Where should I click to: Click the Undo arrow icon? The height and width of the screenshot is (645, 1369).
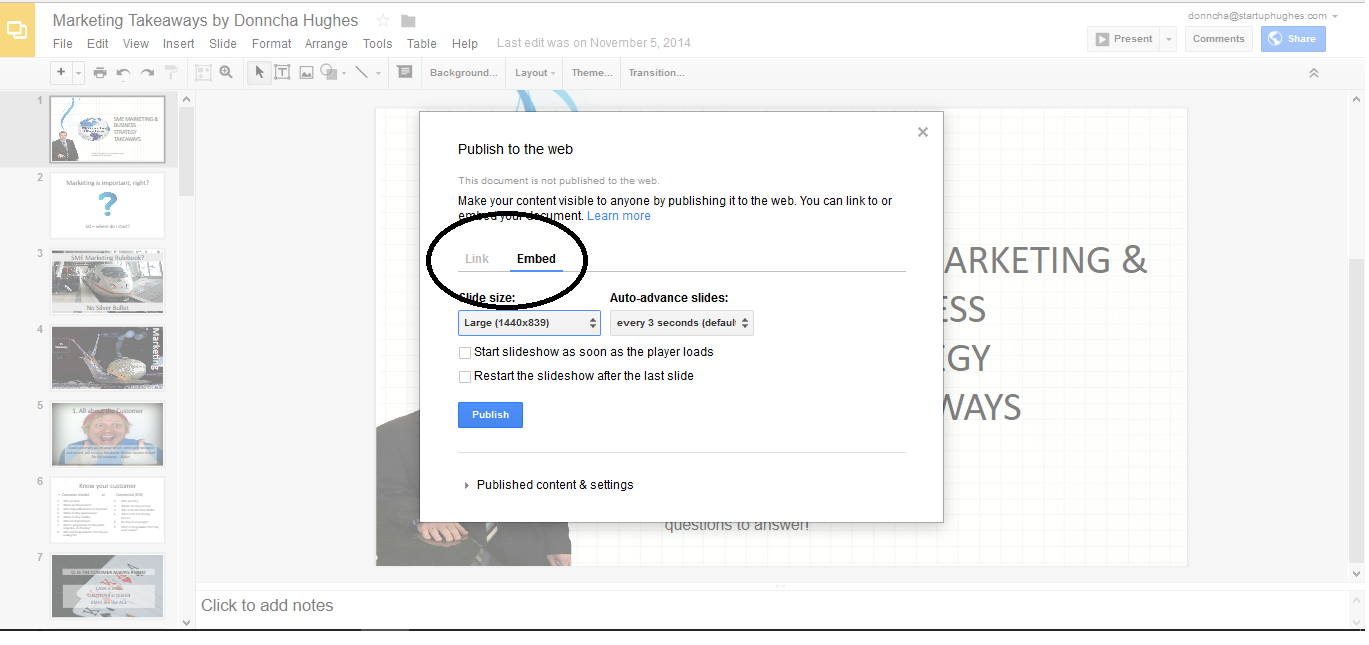pyautogui.click(x=123, y=72)
